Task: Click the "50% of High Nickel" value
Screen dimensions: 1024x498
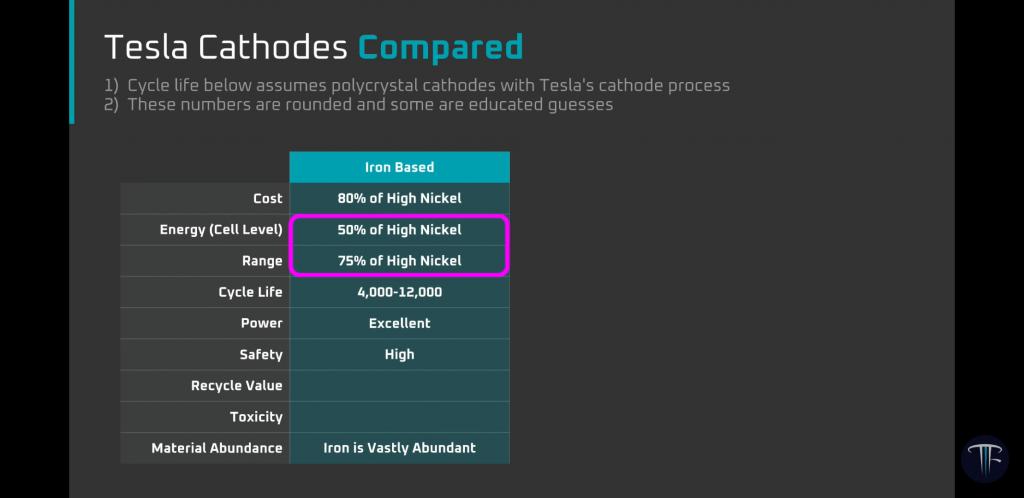Action: [x=399, y=230]
